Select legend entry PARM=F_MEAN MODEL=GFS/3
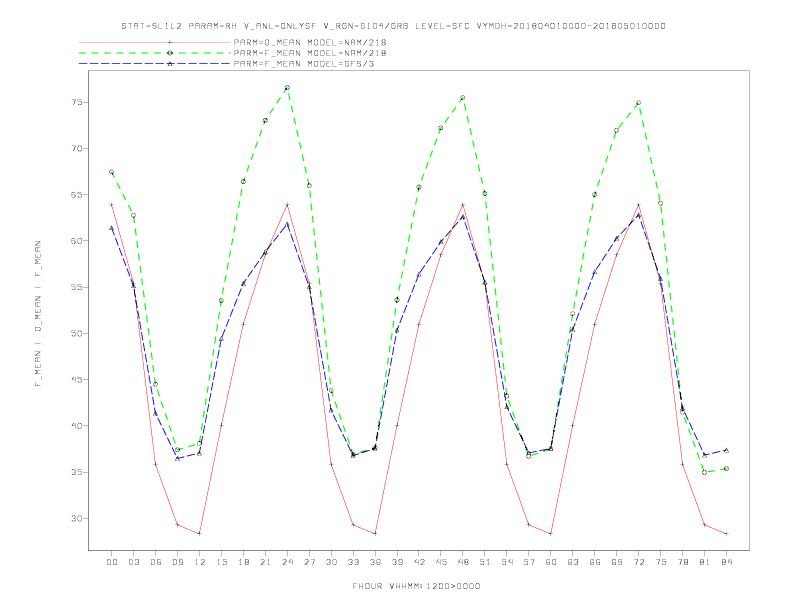Screen dimensions: 792x612 pos(304,64)
